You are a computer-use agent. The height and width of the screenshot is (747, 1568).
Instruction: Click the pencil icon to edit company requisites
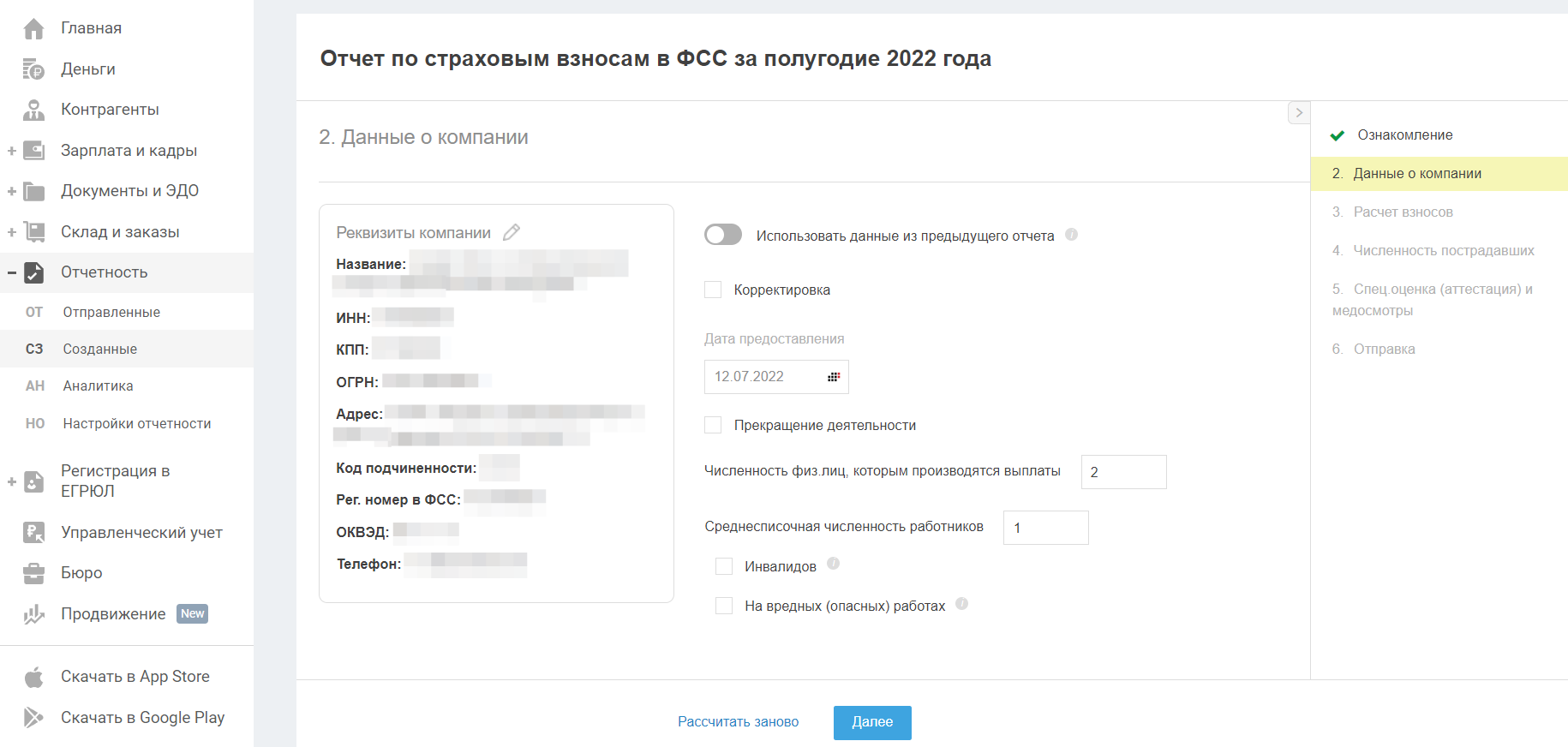click(512, 232)
